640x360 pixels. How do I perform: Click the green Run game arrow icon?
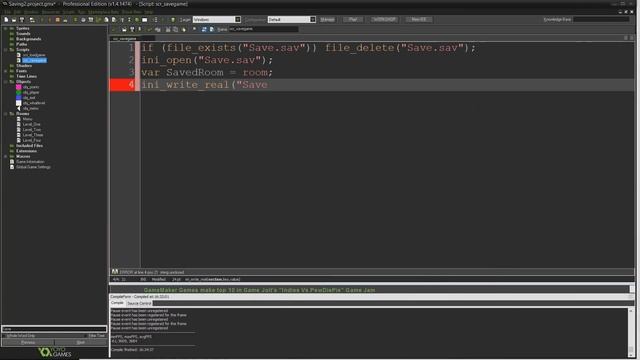[x=42, y=20]
